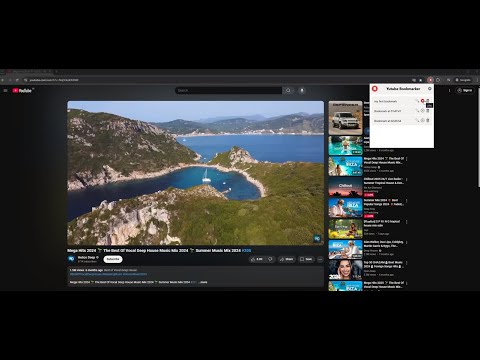Click the search magnifier button
480x360 pixels.
[x=288, y=90]
